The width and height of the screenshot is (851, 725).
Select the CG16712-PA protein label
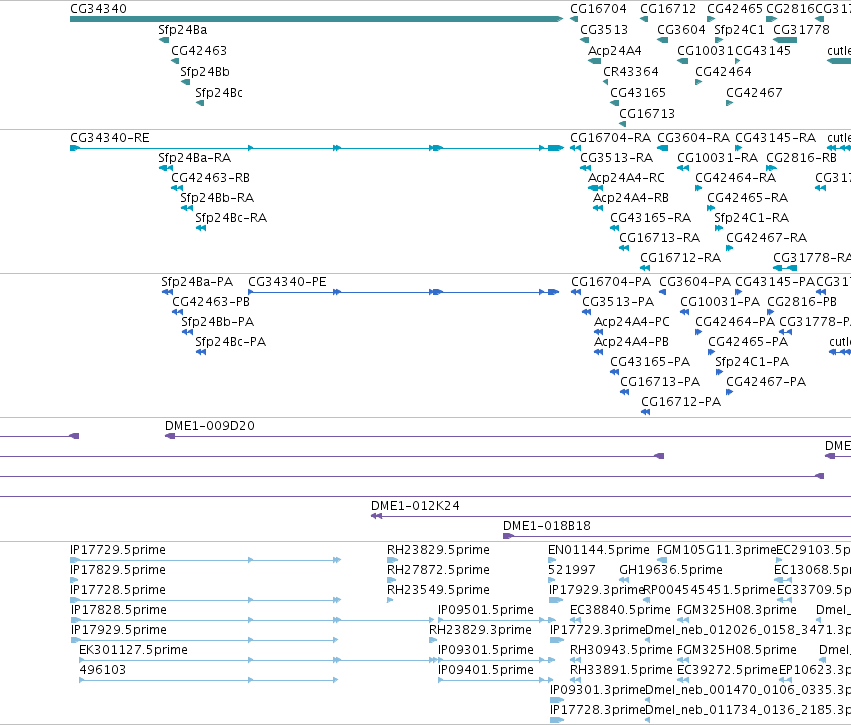tap(681, 403)
